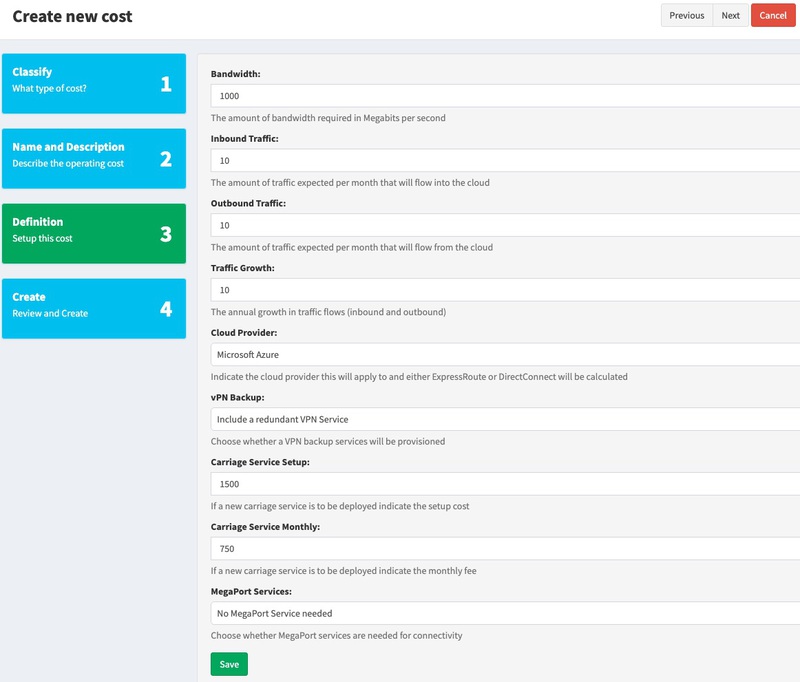Click the number 1 on Classify tile
This screenshot has width=800, height=682.
pyautogui.click(x=166, y=84)
